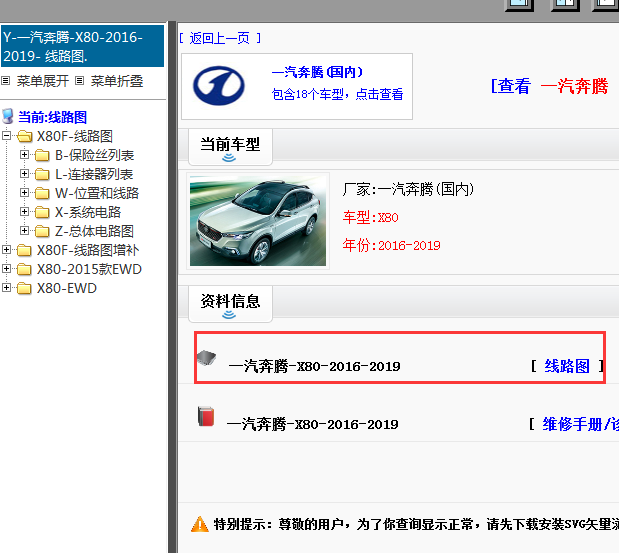Click the vertical splitter between tree and content
The width and height of the screenshot is (619, 553).
pos(172,287)
